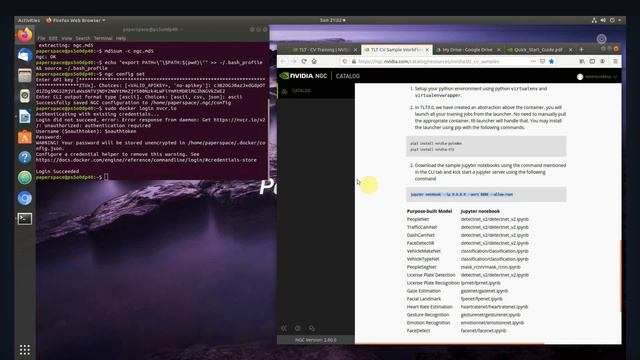
Task: Show Applications grid at dock bottom
Action: [x=24, y=350]
